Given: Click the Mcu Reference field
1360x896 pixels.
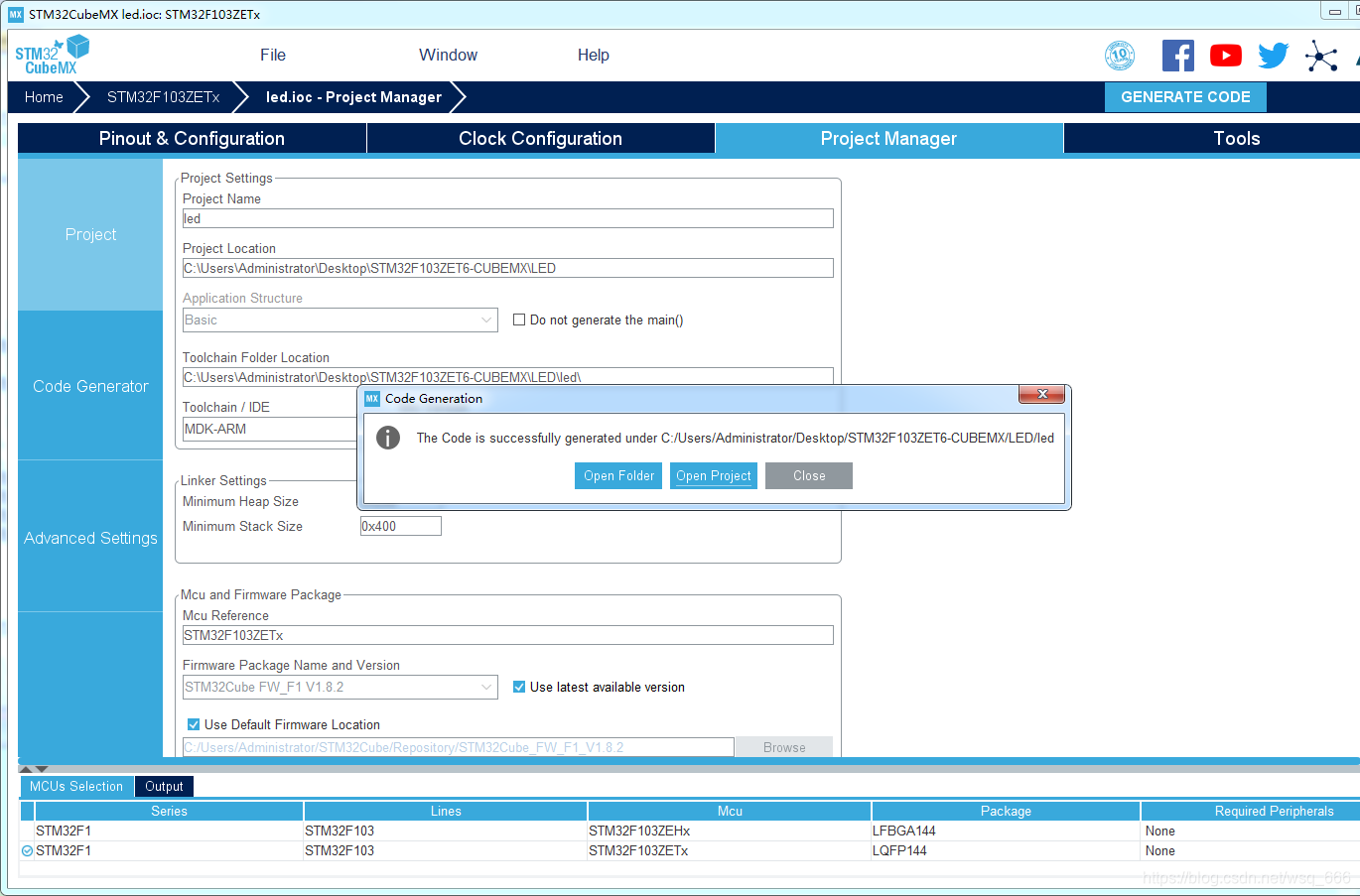Looking at the screenshot, I should (508, 635).
